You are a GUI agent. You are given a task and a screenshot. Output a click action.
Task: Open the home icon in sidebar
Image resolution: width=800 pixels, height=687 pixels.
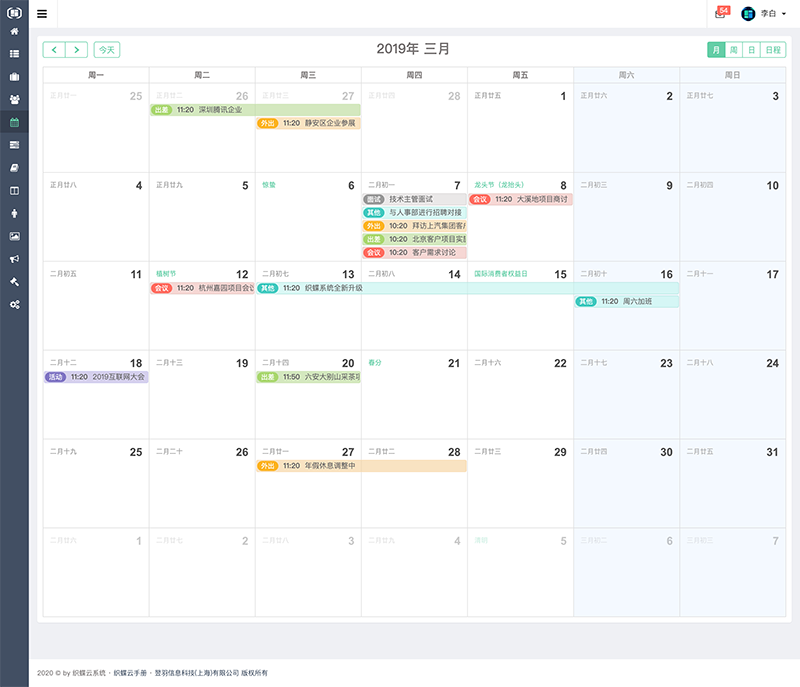[14, 31]
